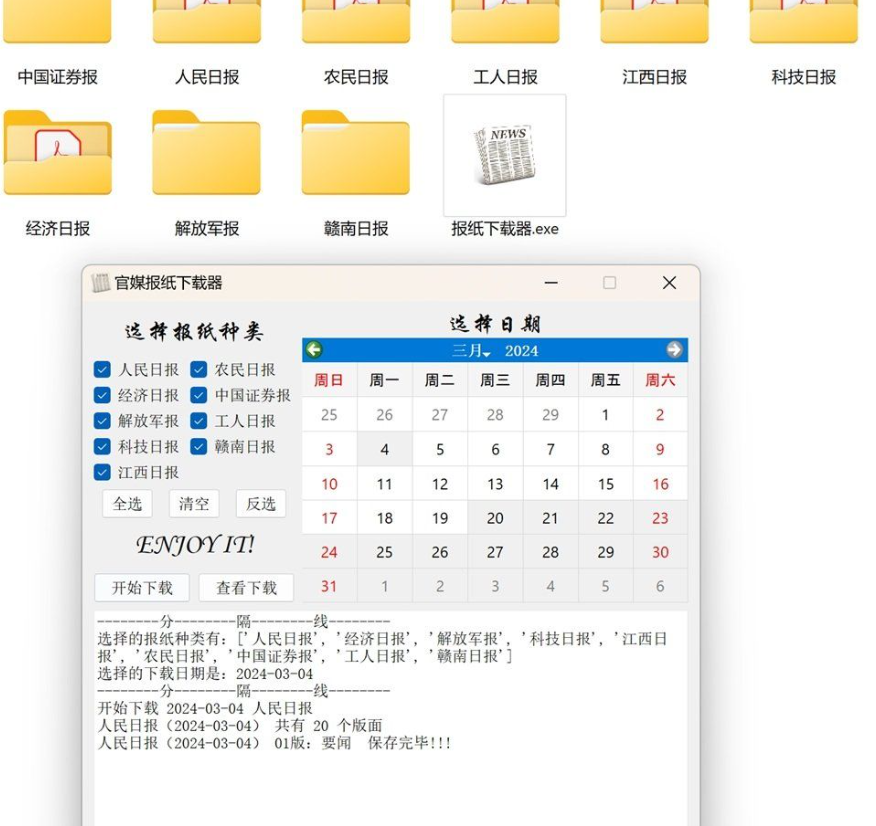Select March 31 in the calendar
The height and width of the screenshot is (826, 876).
click(329, 586)
